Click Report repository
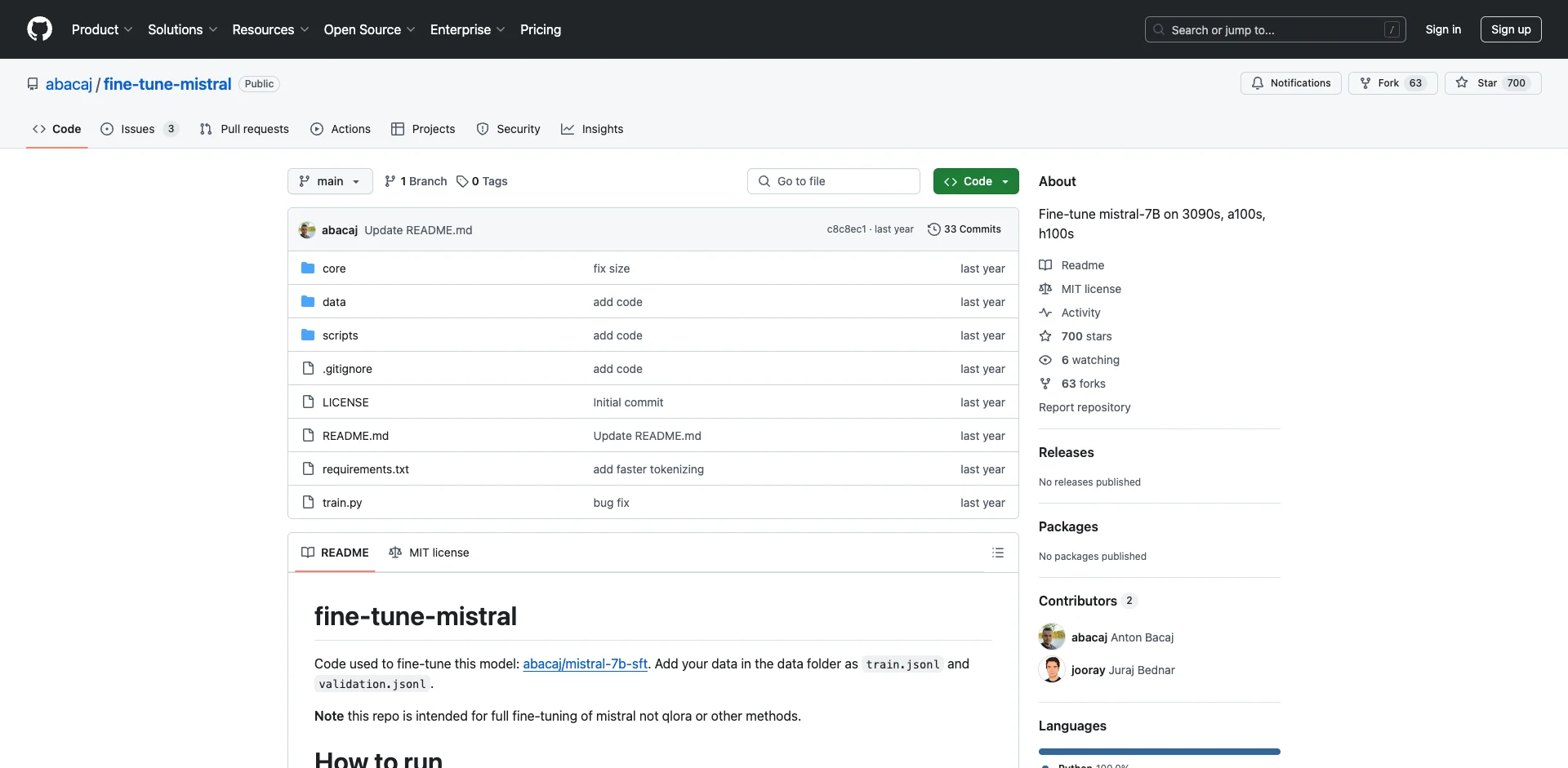 pyautogui.click(x=1085, y=407)
